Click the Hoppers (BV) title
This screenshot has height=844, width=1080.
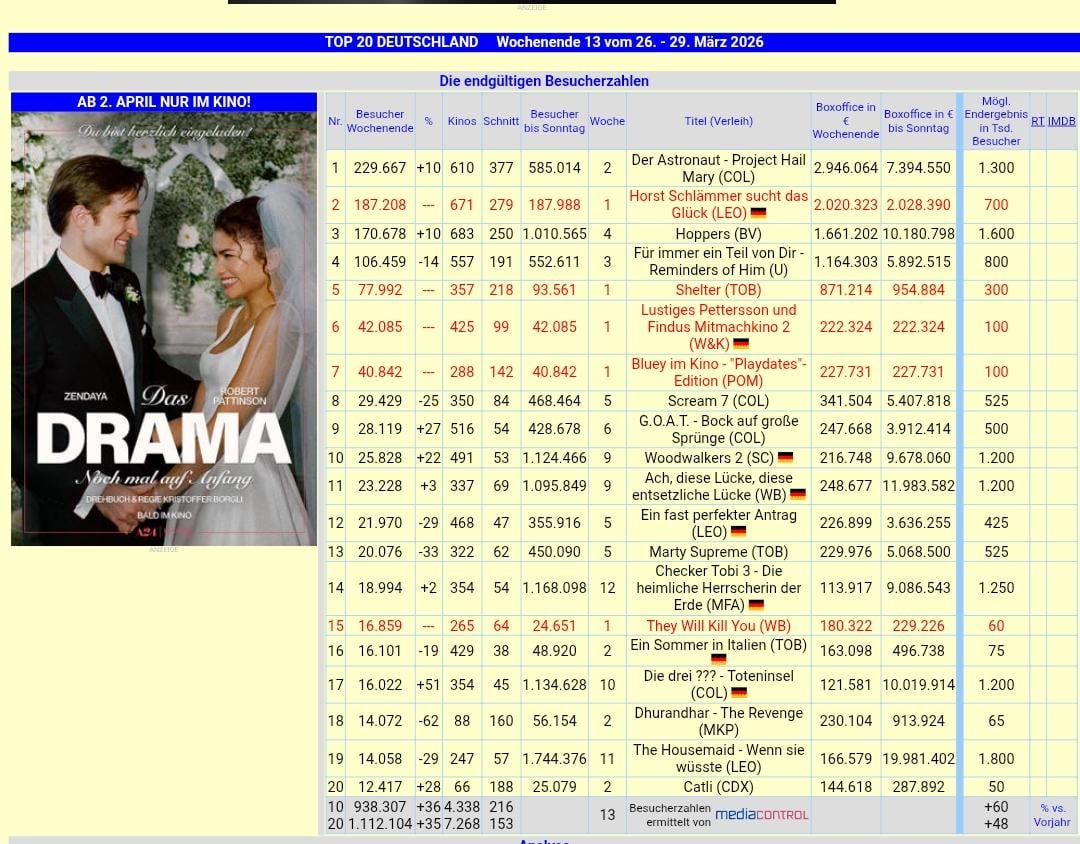point(718,234)
